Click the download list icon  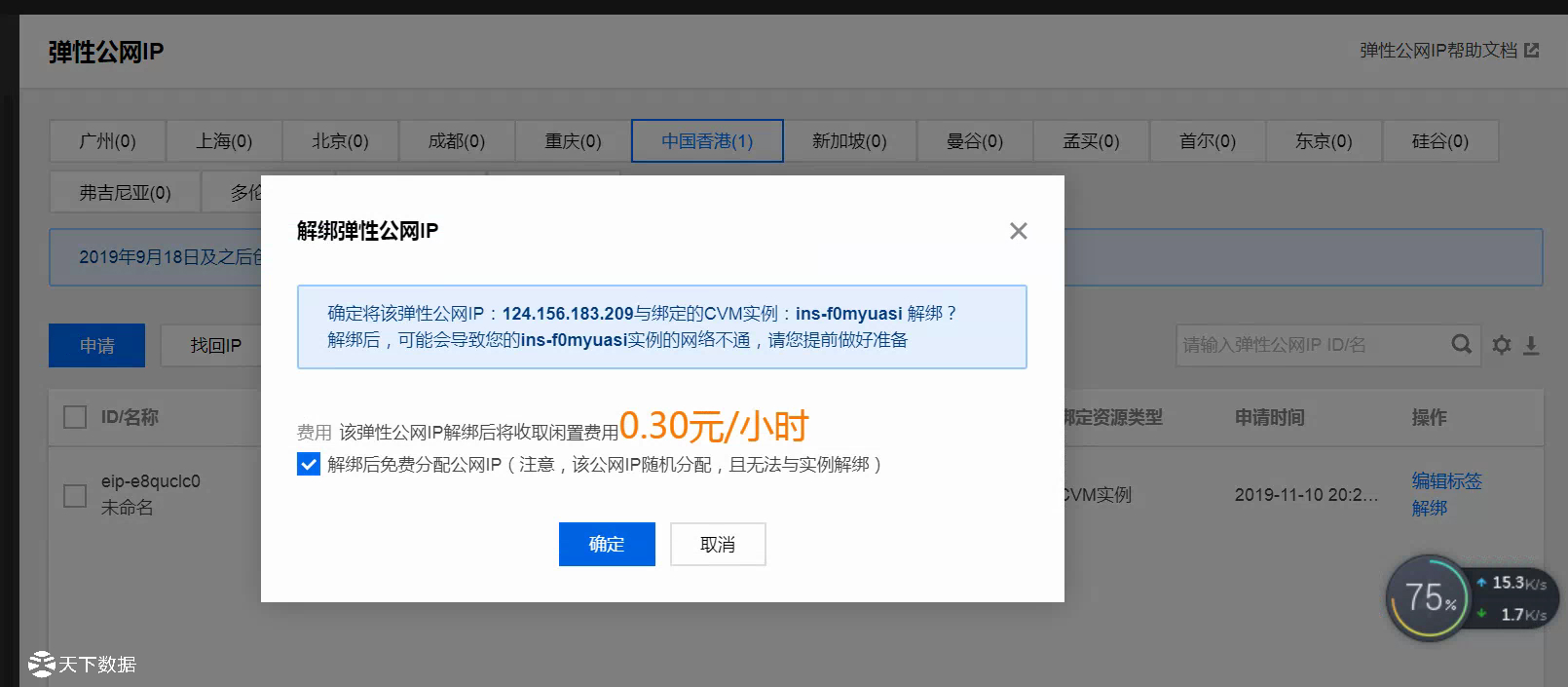[1531, 345]
